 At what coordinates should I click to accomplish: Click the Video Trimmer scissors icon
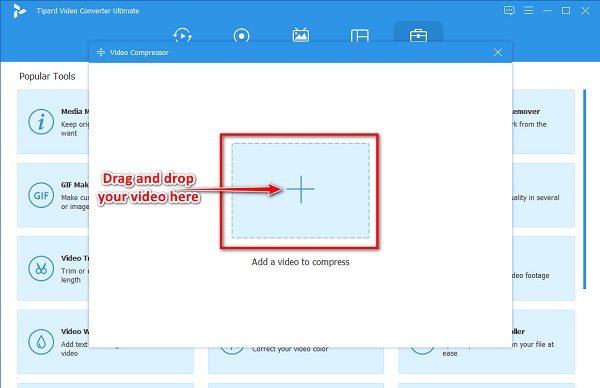[41, 269]
